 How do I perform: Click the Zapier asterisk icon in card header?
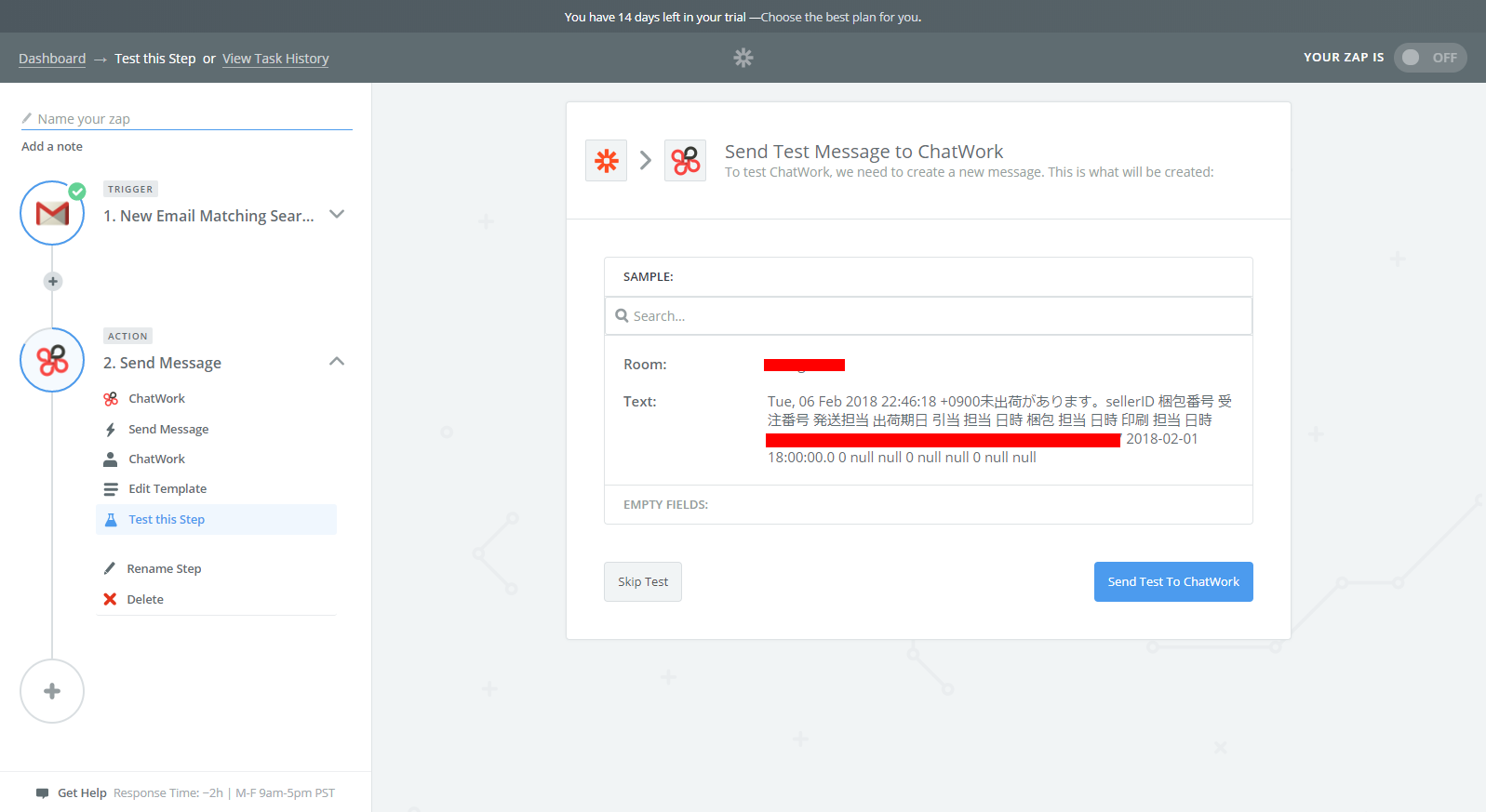coord(606,160)
